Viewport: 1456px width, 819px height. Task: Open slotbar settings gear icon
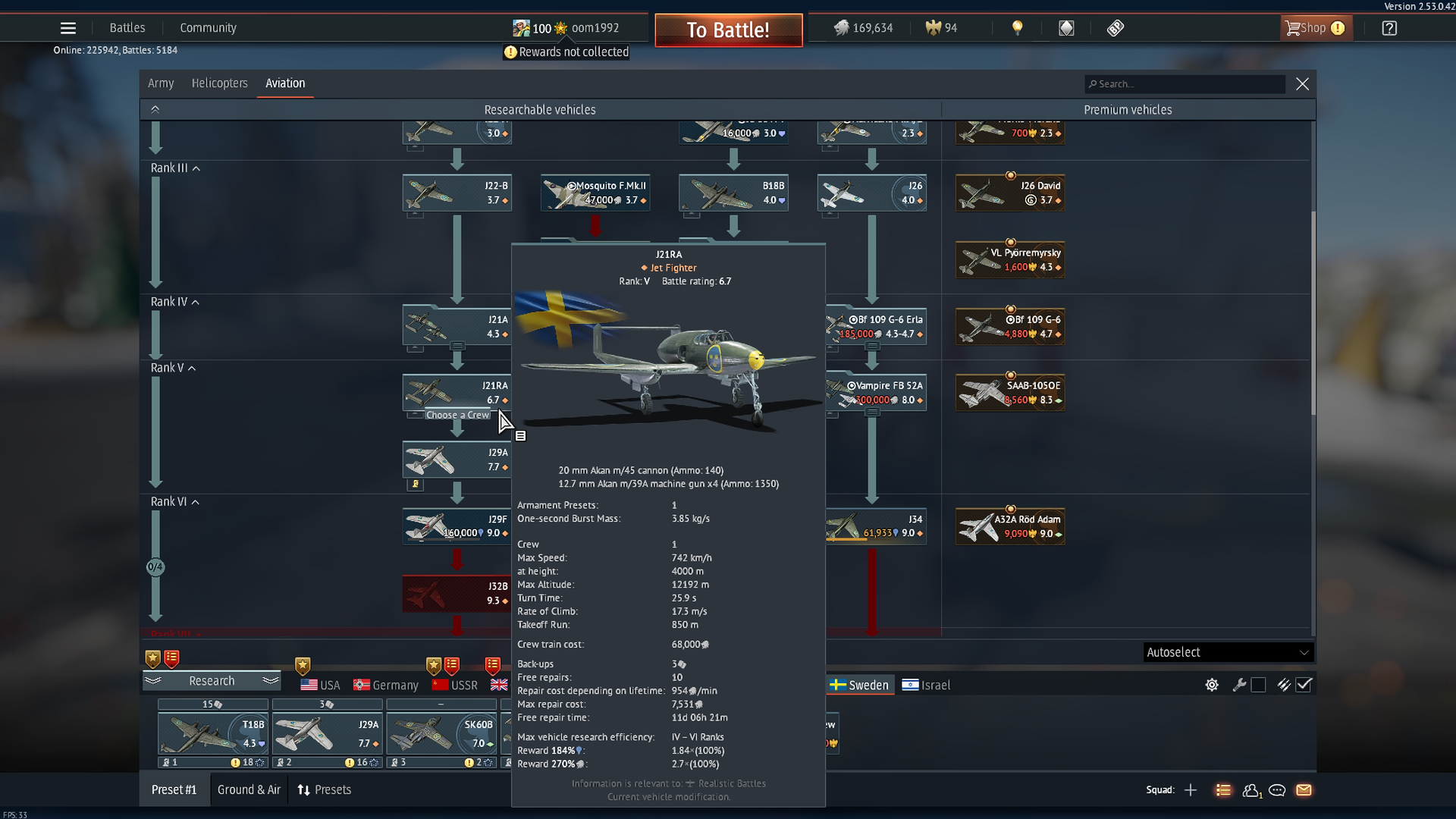tap(1212, 685)
